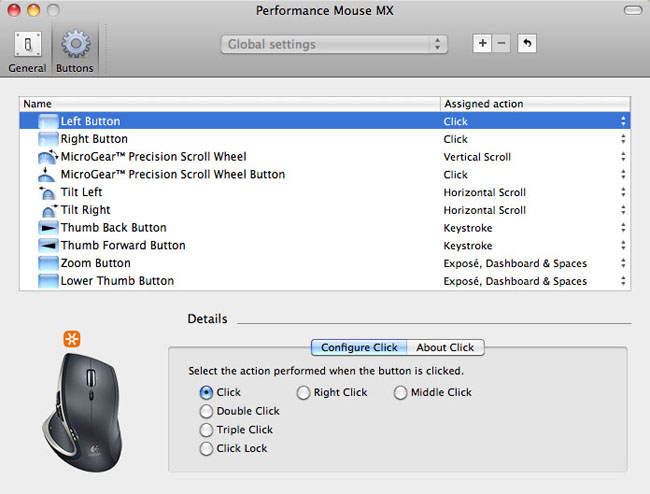Click the Performance Mouse MX picture
The width and height of the screenshot is (650, 494).
coord(83,412)
